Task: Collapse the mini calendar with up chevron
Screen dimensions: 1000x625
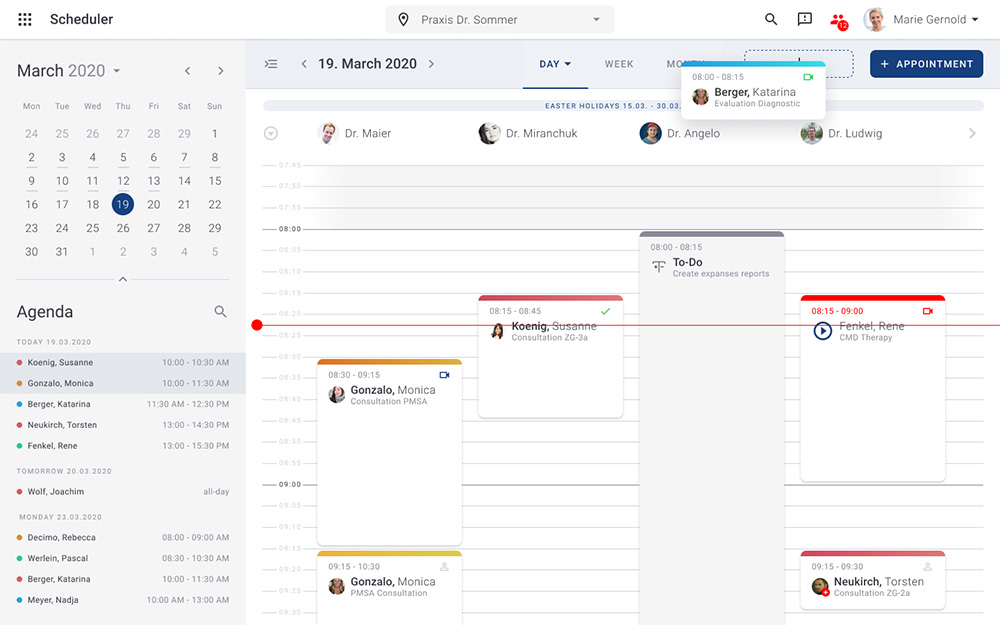Action: 123,279
